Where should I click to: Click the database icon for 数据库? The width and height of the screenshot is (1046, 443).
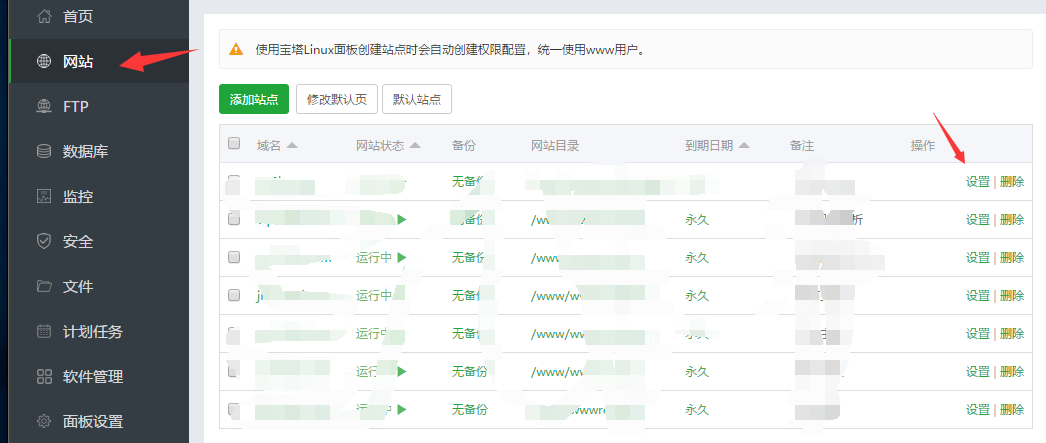[x=43, y=151]
